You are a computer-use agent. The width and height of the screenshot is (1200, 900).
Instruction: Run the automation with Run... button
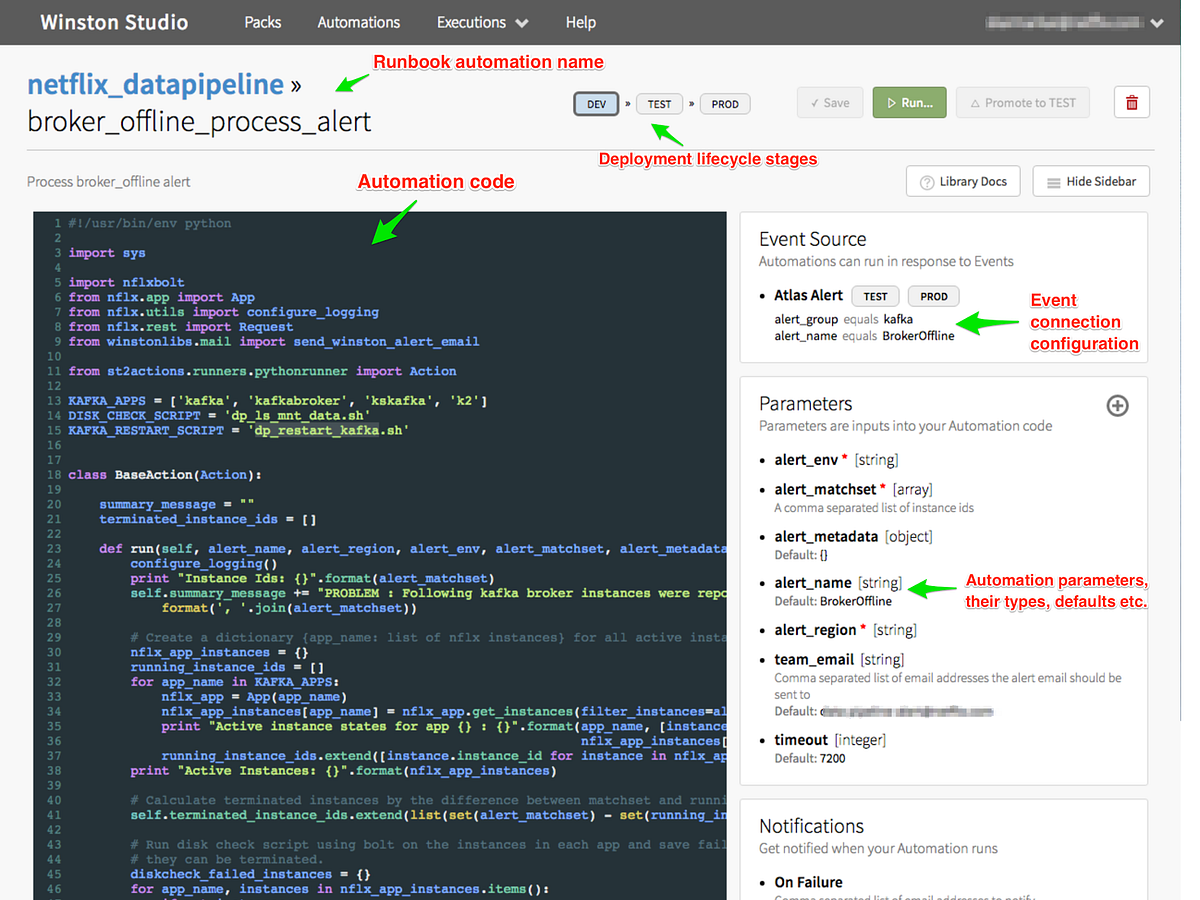coord(909,102)
